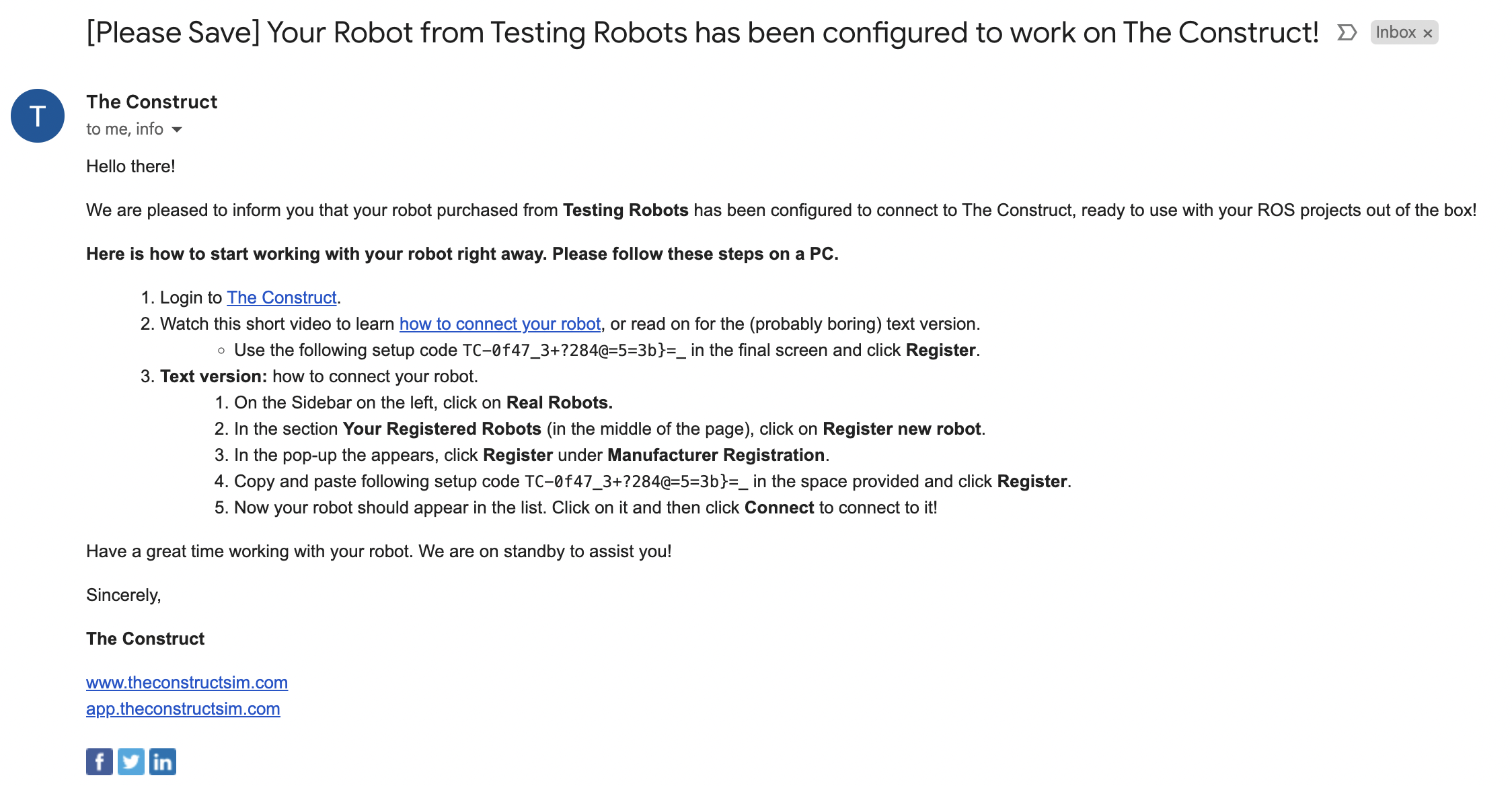Click The Construct sender avatar
The image size is (1512, 786).
click(38, 116)
